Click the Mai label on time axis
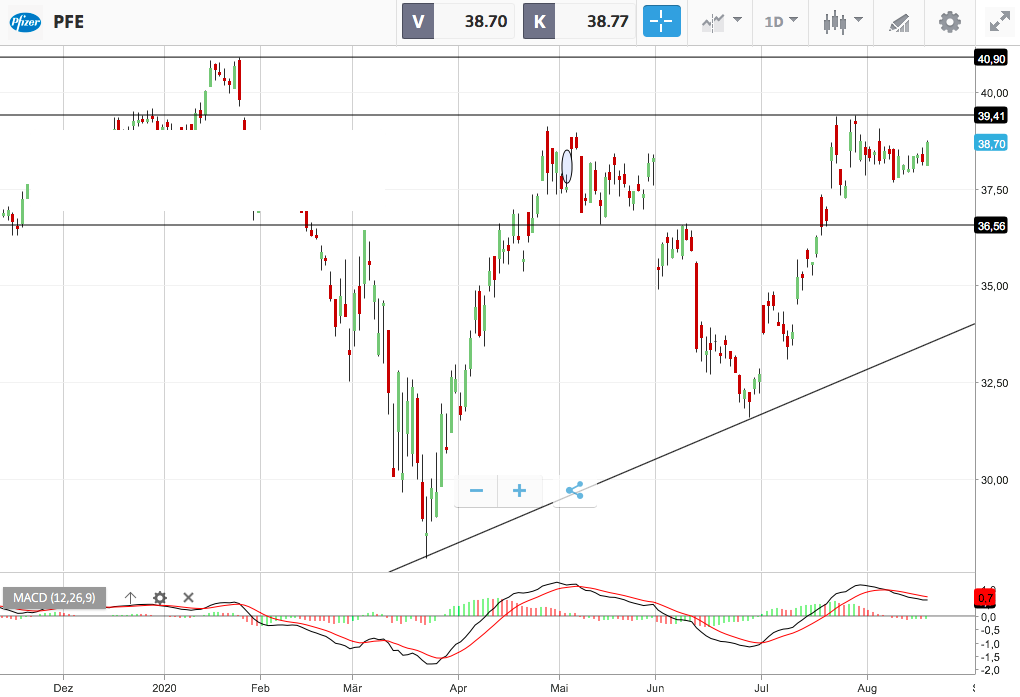 click(559, 688)
